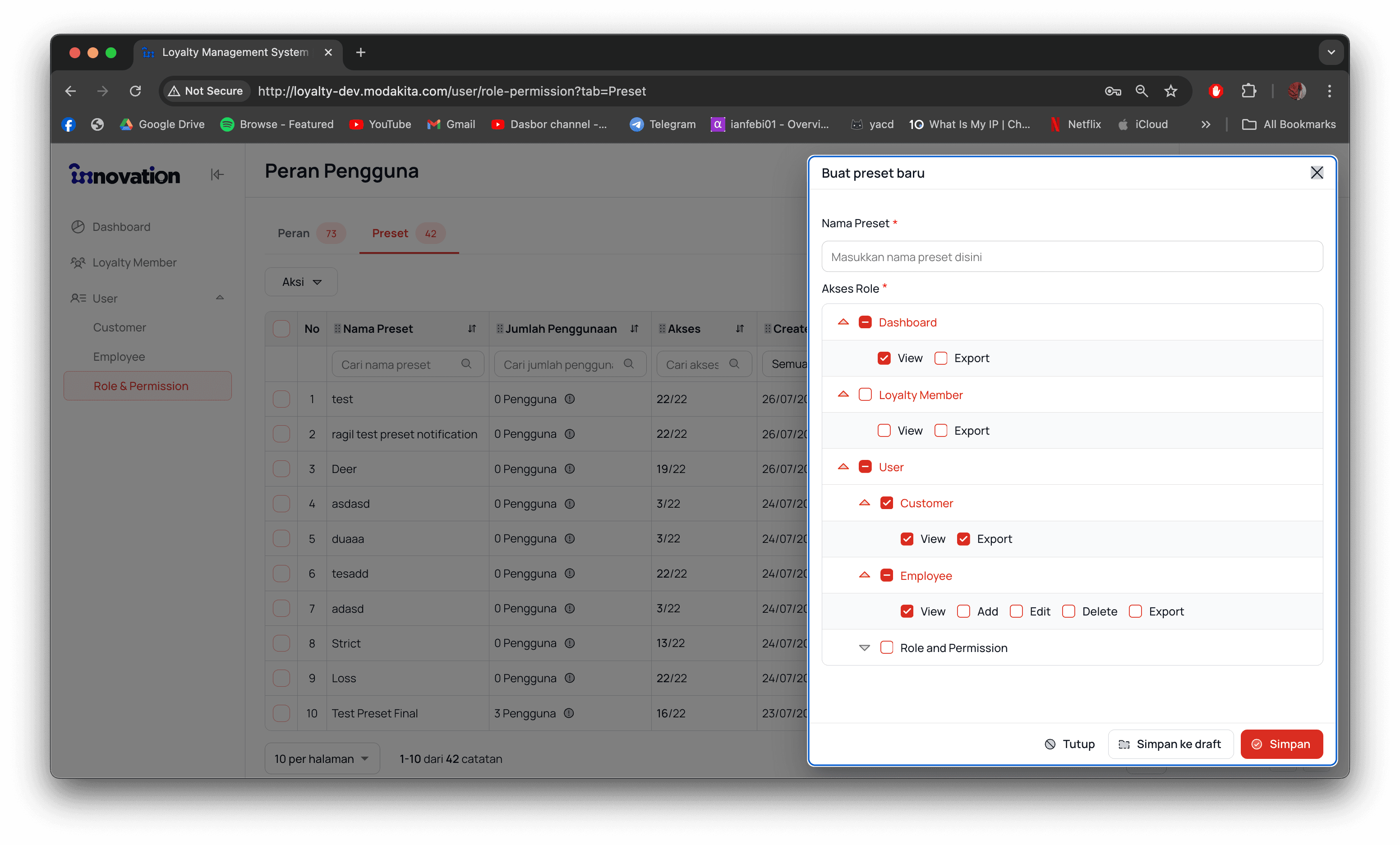Uncheck View under Dashboard access
The height and width of the screenshot is (845, 1400).
[884, 358]
